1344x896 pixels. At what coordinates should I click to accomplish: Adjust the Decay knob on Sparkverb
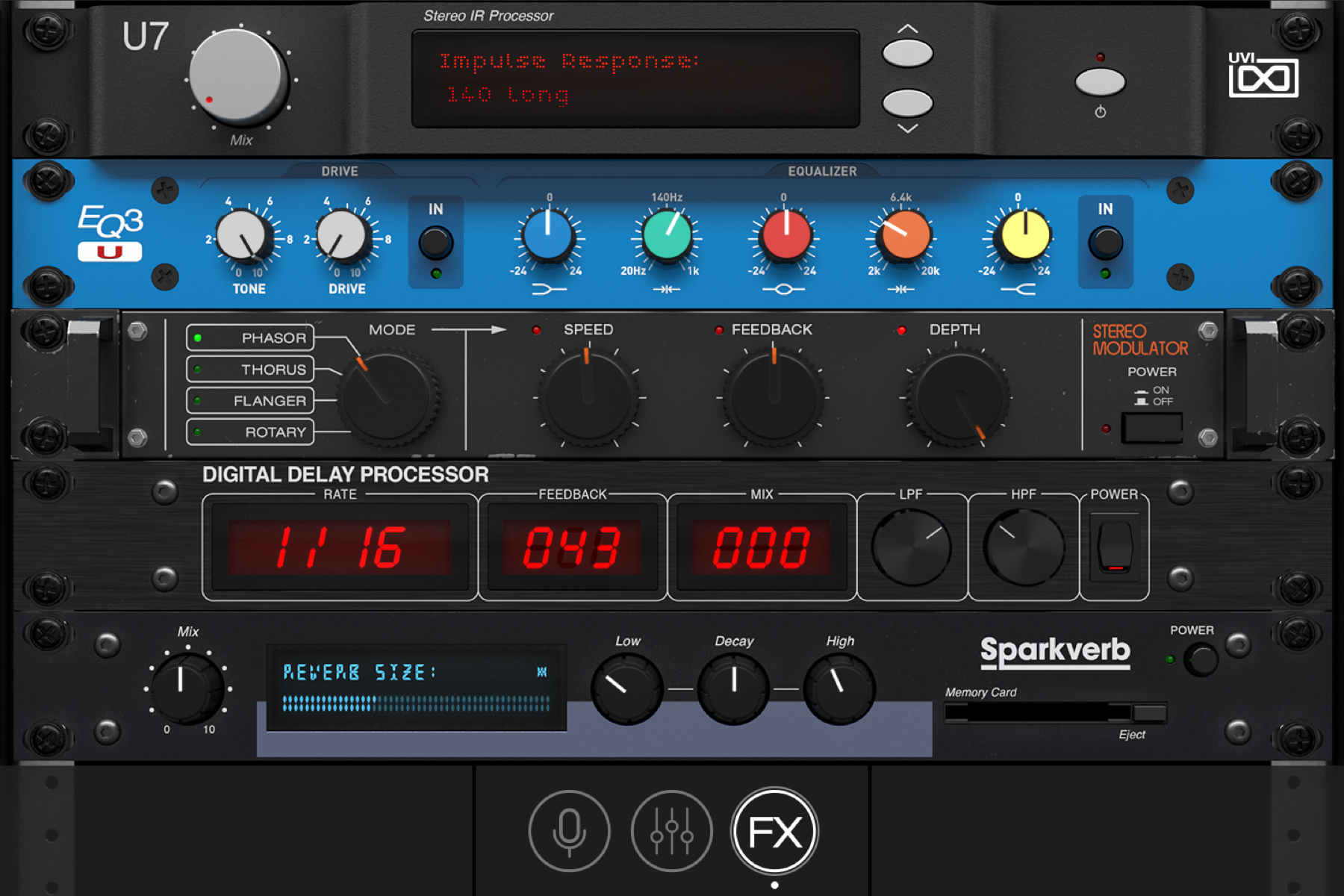click(734, 688)
